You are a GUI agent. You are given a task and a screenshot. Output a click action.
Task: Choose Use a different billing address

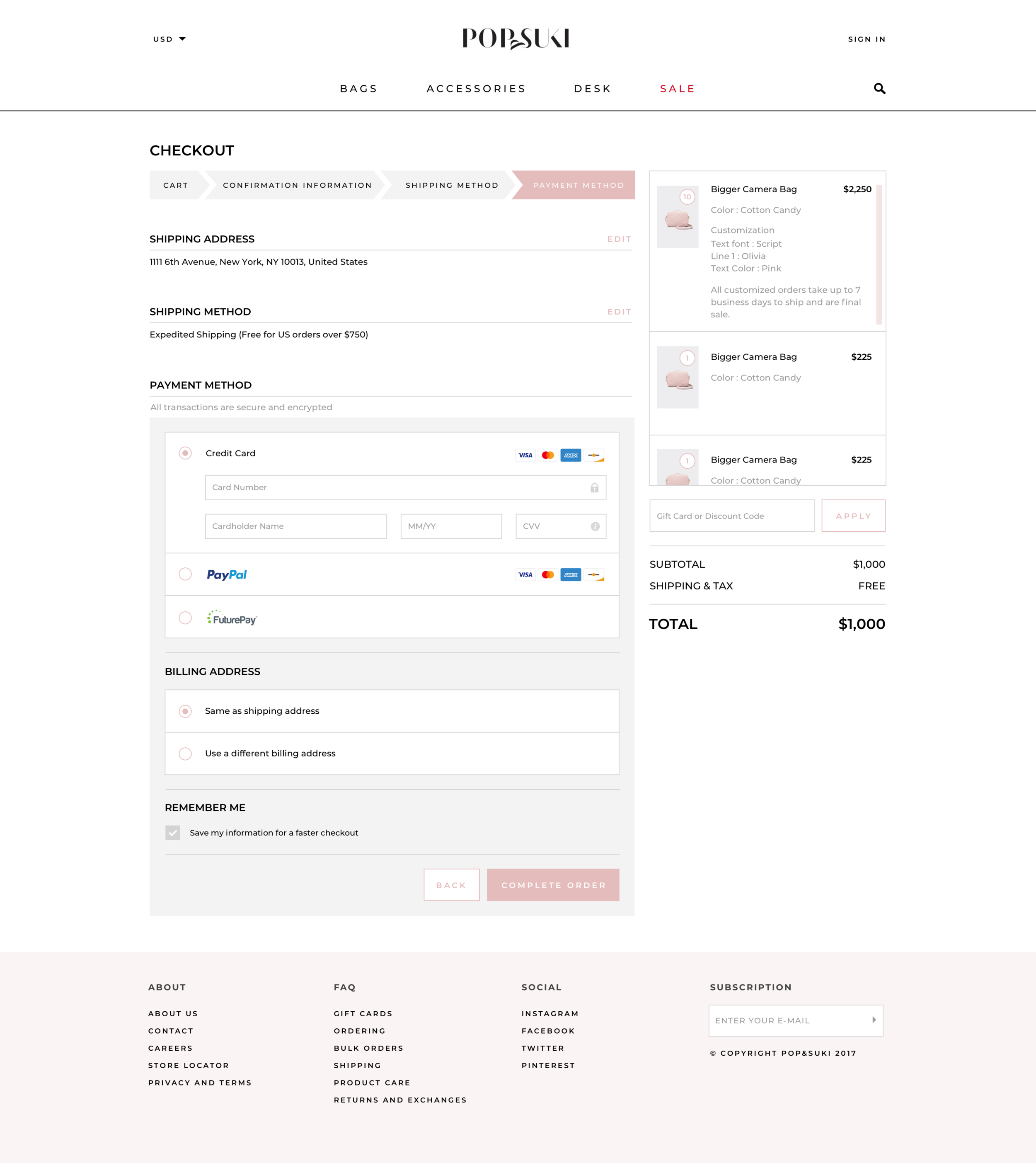pyautogui.click(x=185, y=754)
